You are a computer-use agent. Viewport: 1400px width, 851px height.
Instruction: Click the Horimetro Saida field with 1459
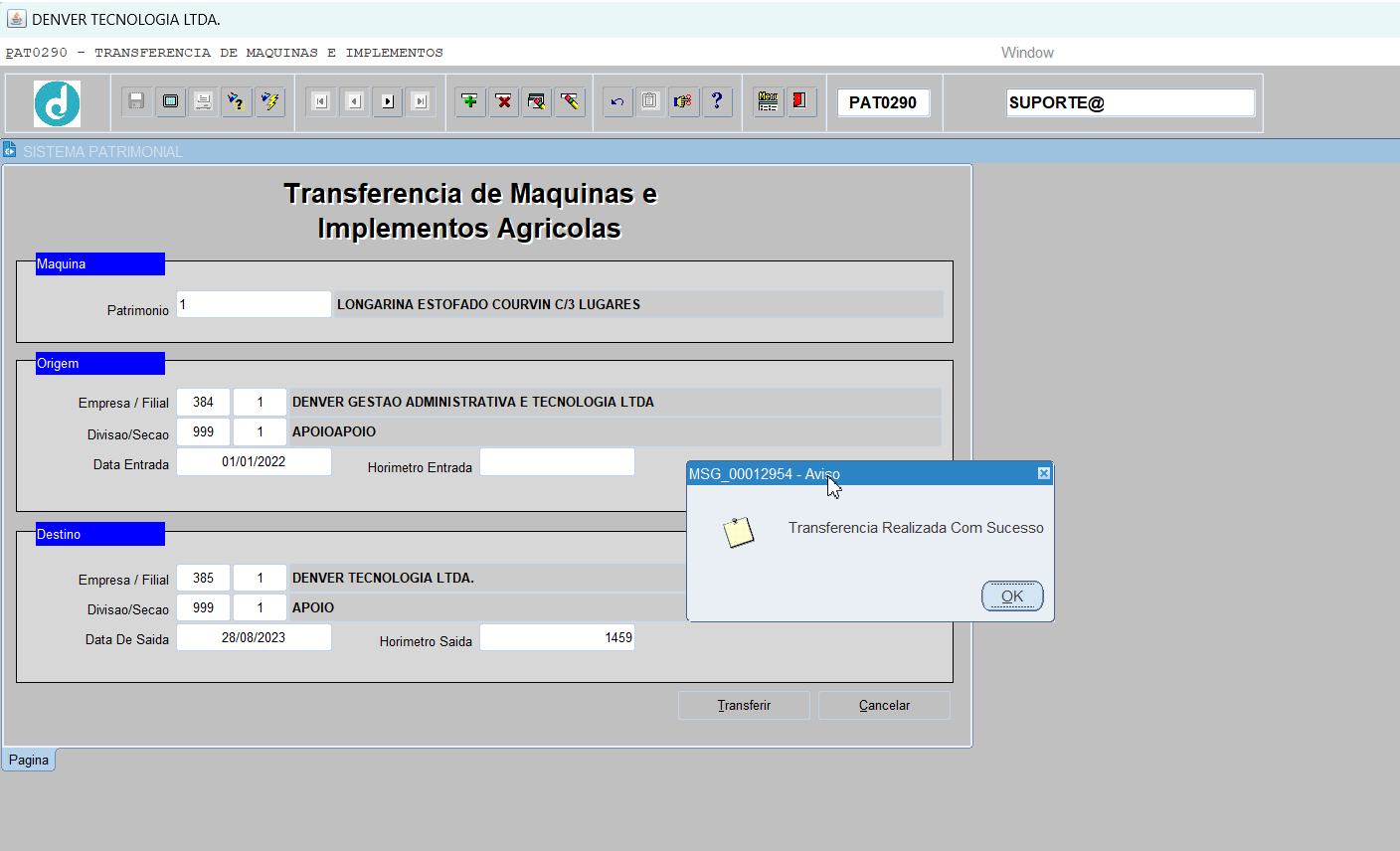[x=557, y=637]
